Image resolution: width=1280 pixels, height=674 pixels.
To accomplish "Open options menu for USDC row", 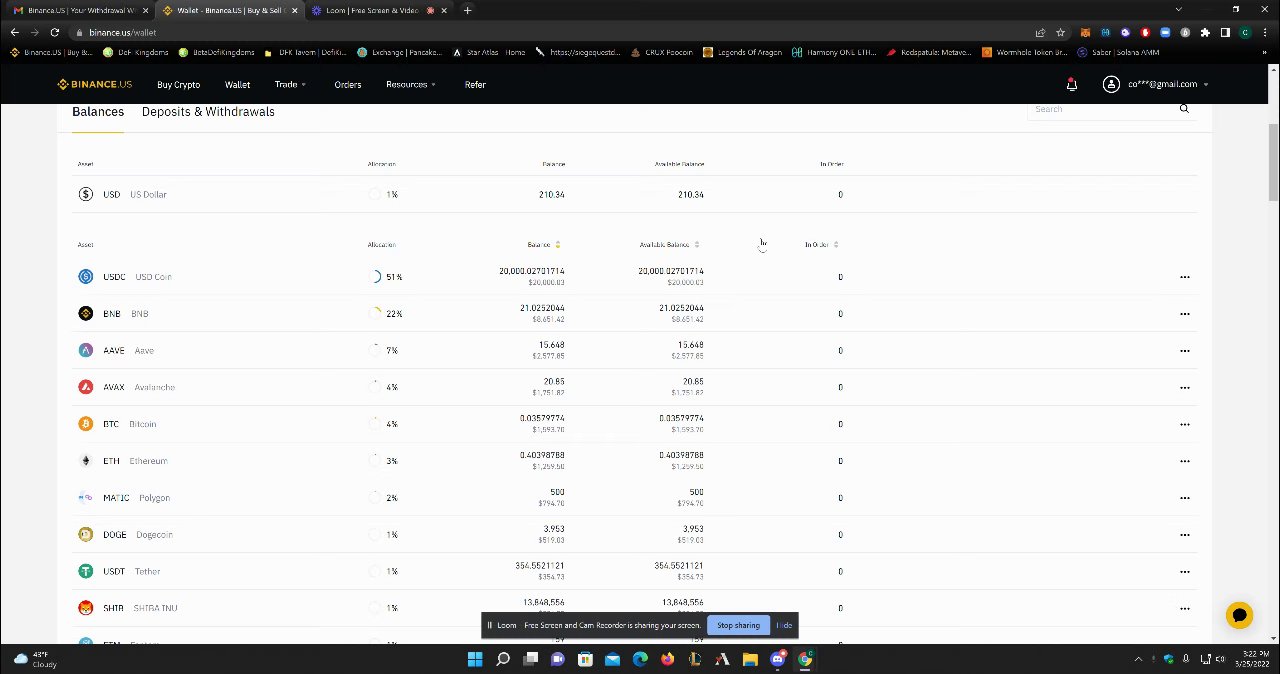I will (1185, 277).
